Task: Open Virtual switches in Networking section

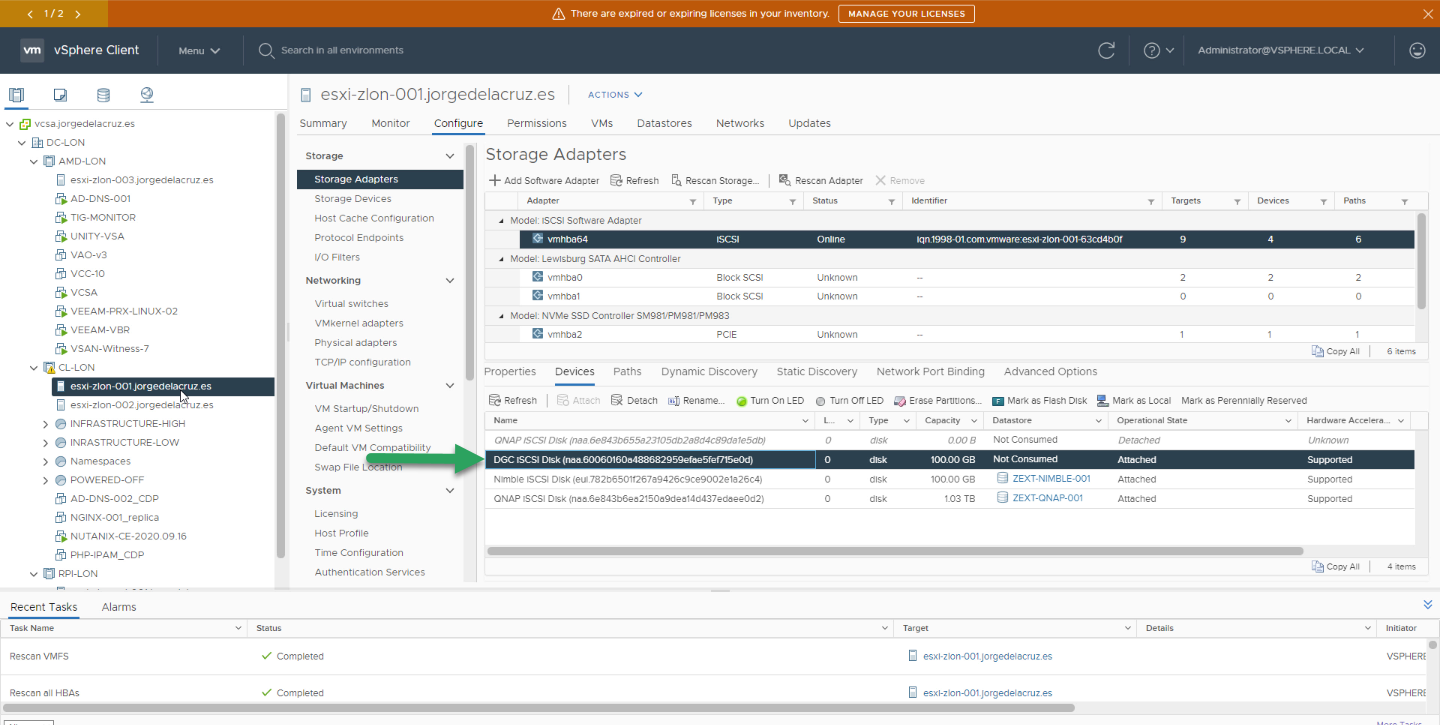Action: click(x=351, y=304)
